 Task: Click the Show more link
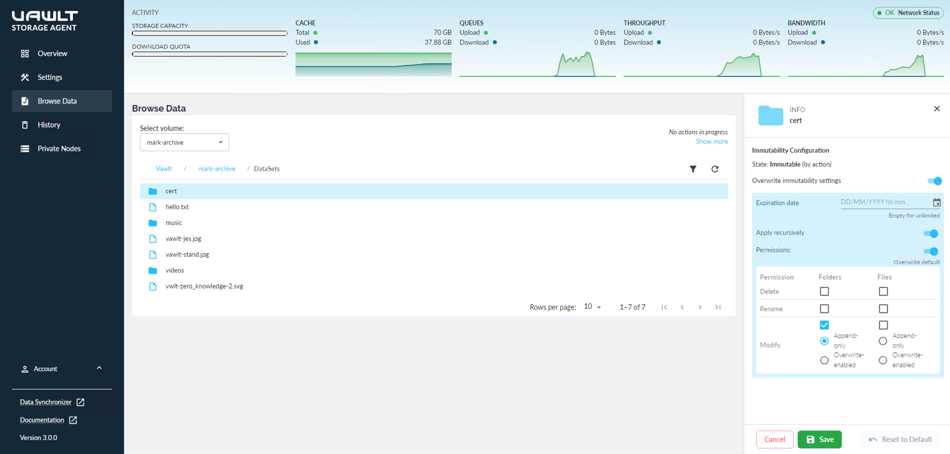(x=711, y=141)
